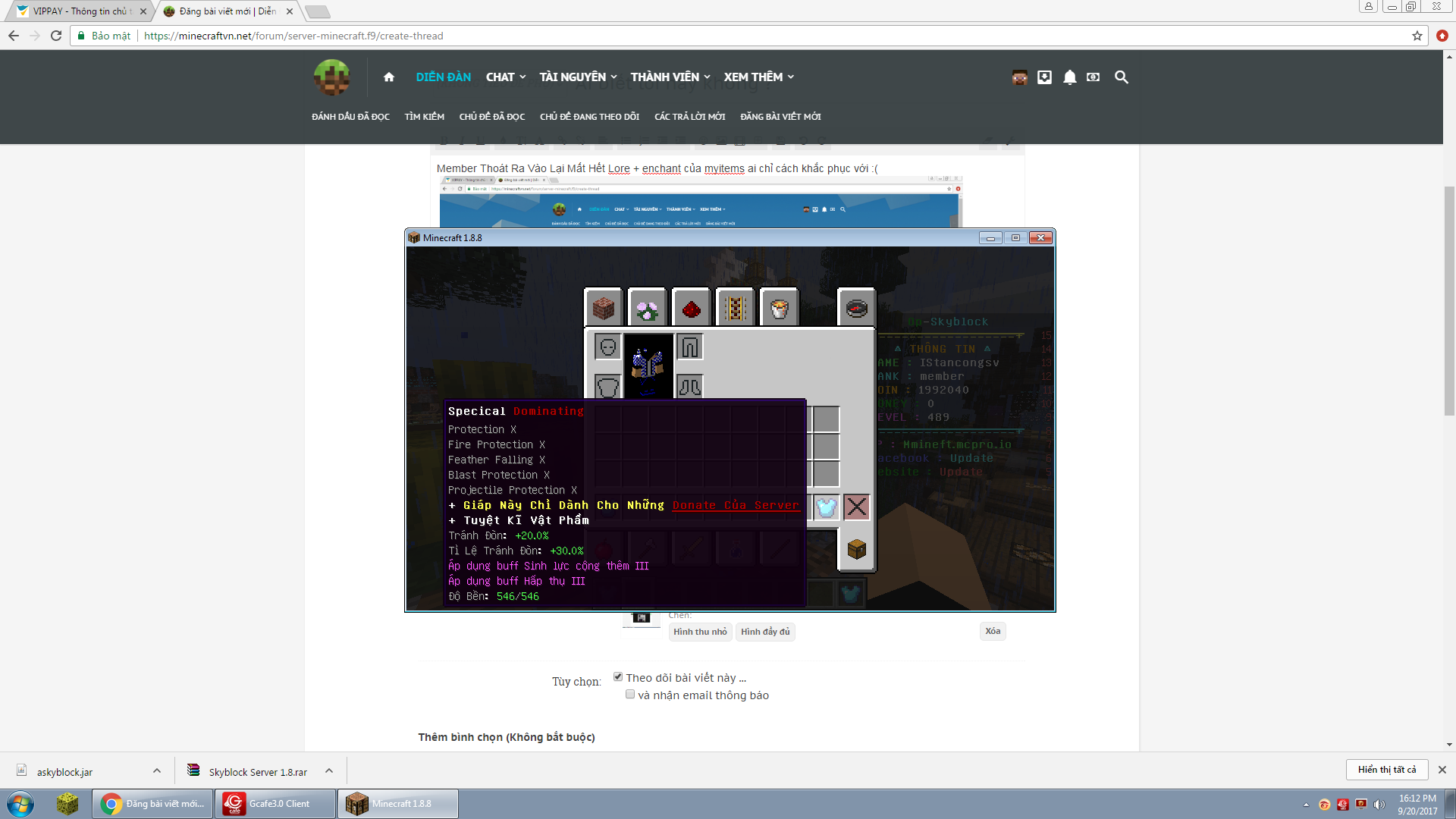Click the Destroy Item X slot
1456x819 pixels.
click(x=857, y=507)
